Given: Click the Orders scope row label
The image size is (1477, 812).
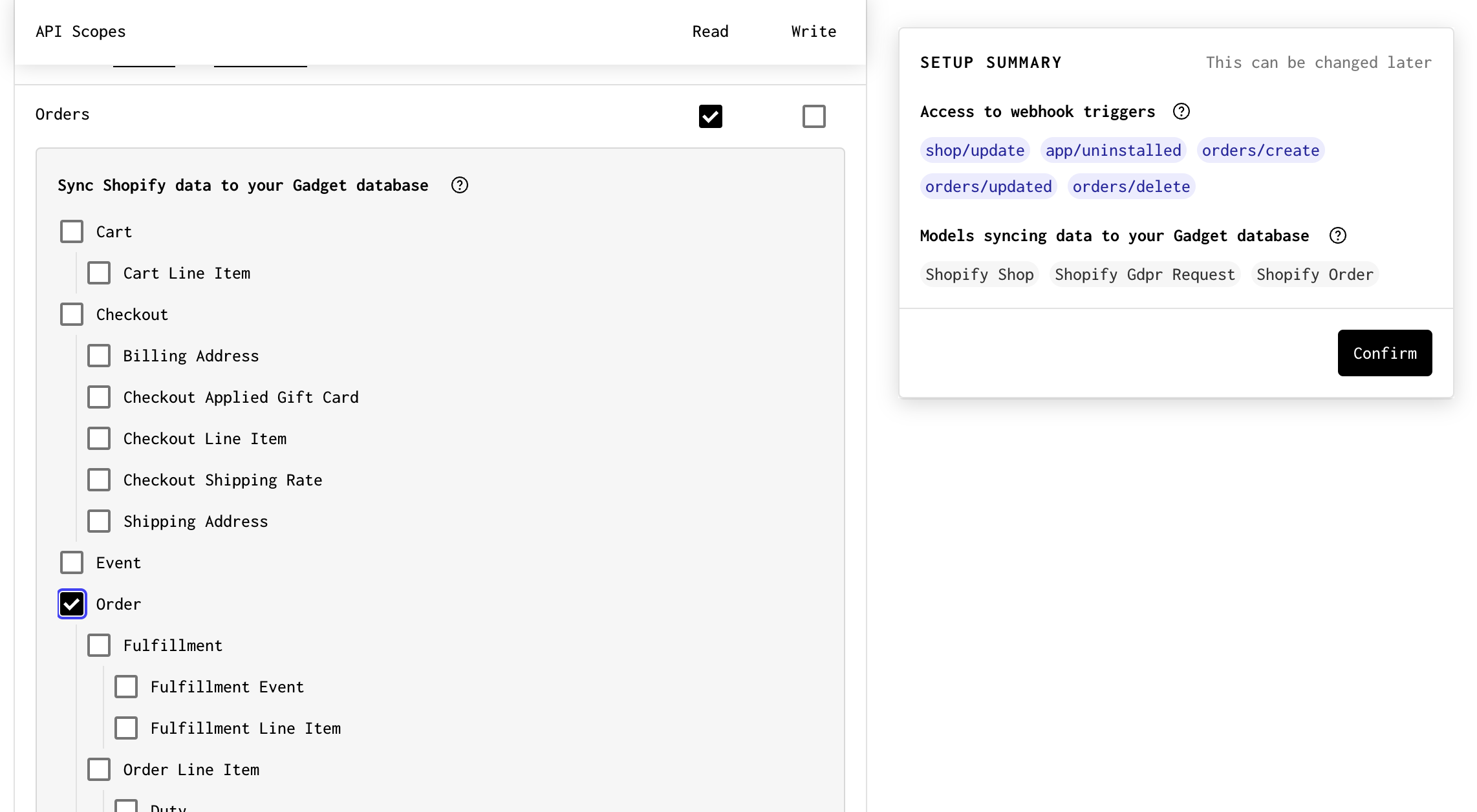Looking at the screenshot, I should 63,114.
